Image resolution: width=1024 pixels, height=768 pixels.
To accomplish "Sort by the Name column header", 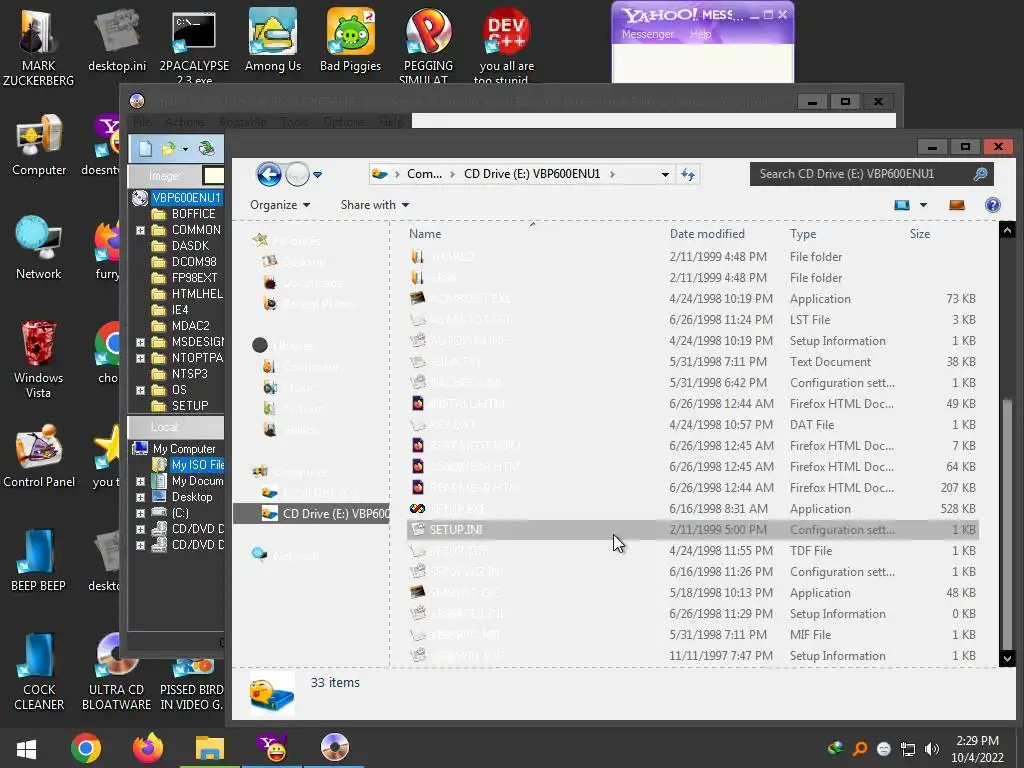I will pos(425,234).
